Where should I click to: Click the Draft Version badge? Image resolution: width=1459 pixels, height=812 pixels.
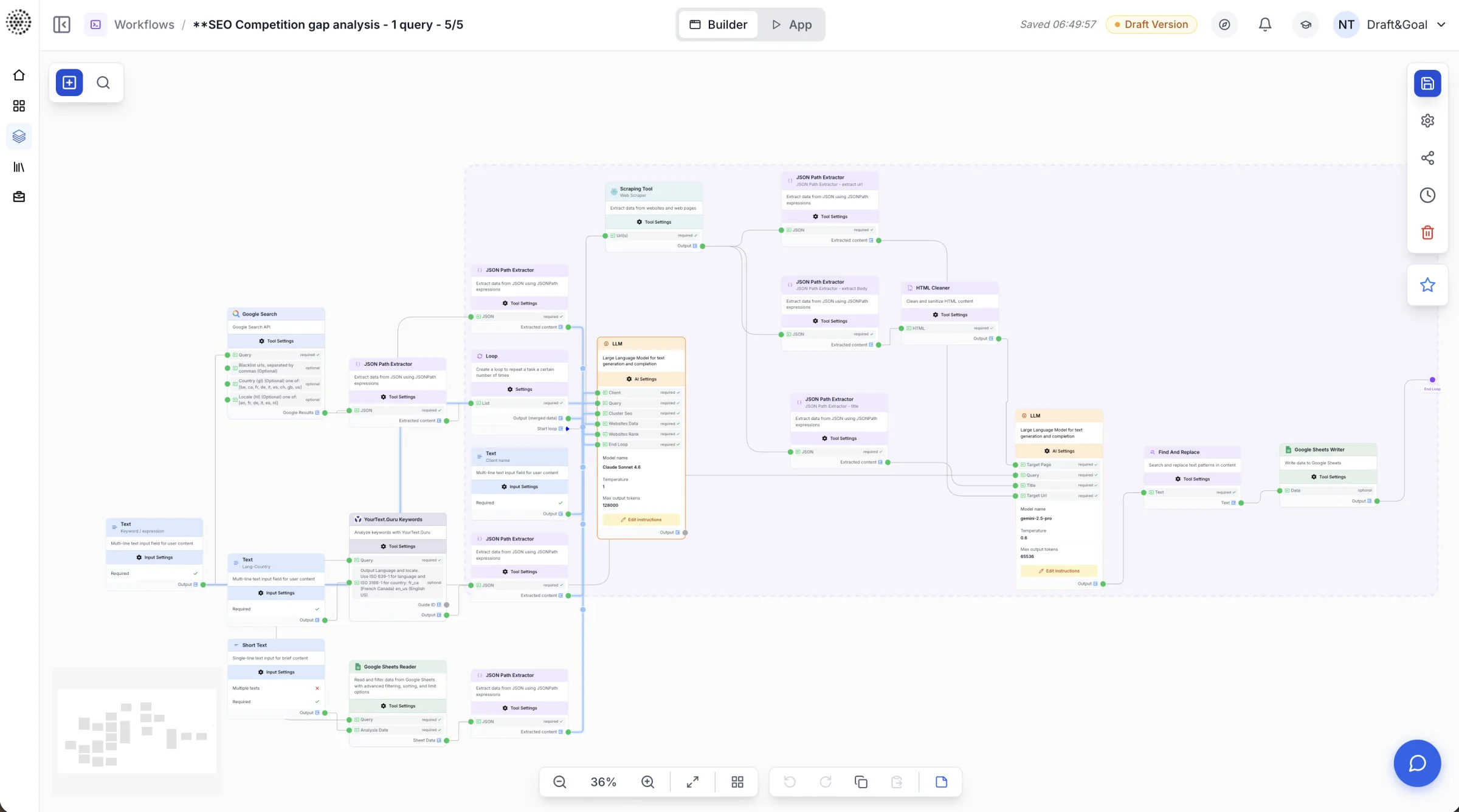coord(1151,24)
